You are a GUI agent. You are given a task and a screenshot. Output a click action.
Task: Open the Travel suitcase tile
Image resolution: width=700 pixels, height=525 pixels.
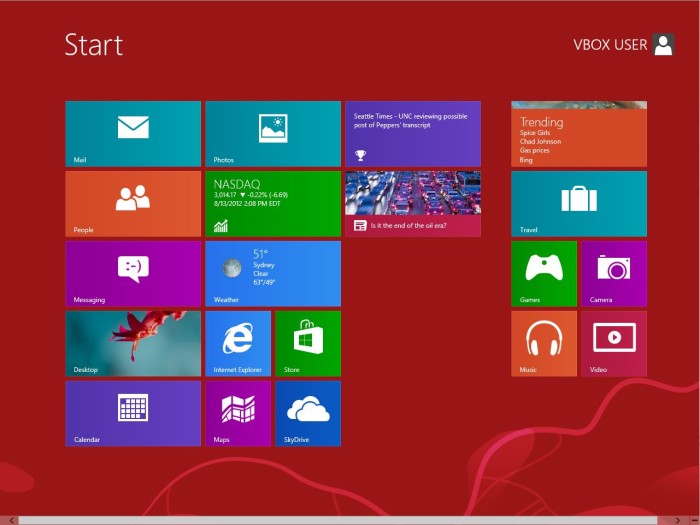click(x=579, y=204)
